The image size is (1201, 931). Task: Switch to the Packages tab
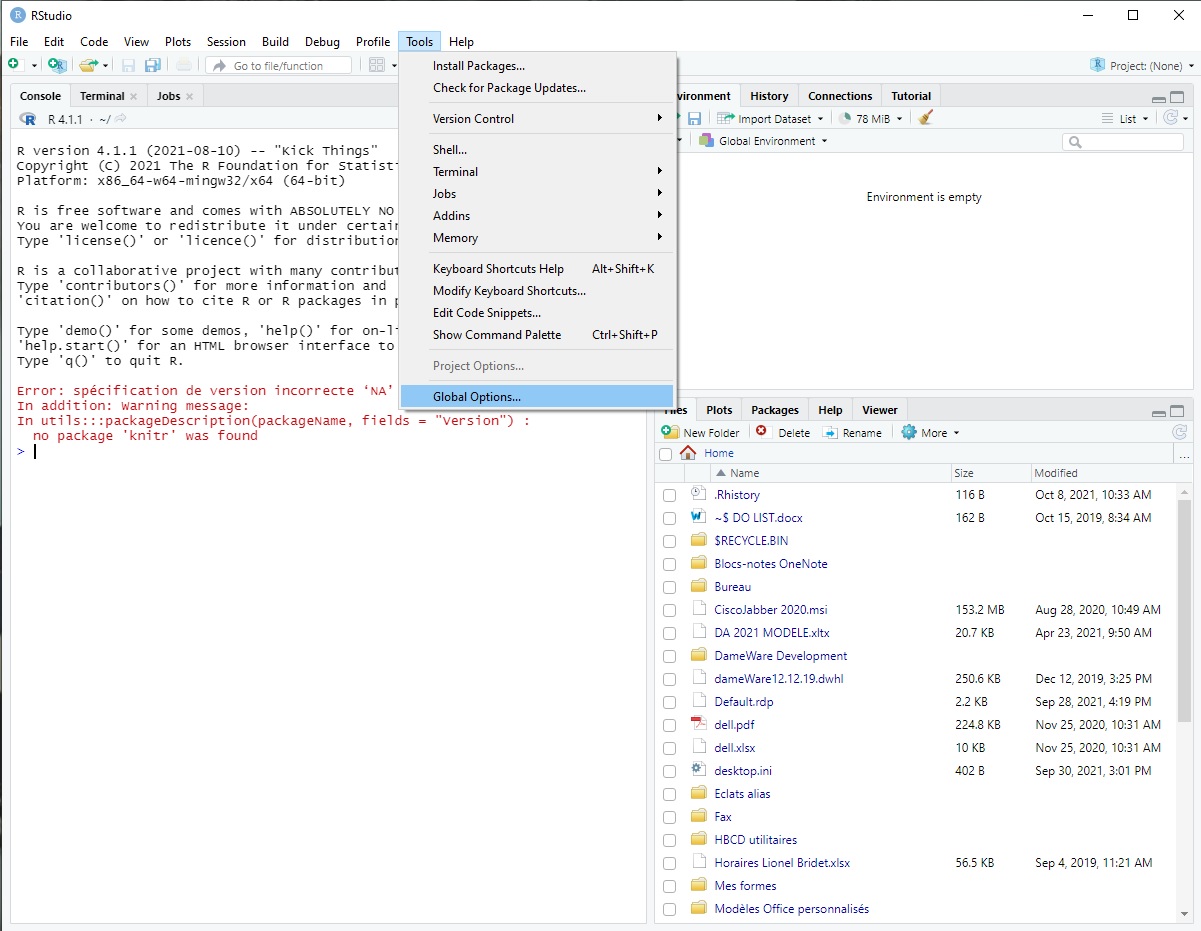pos(775,410)
